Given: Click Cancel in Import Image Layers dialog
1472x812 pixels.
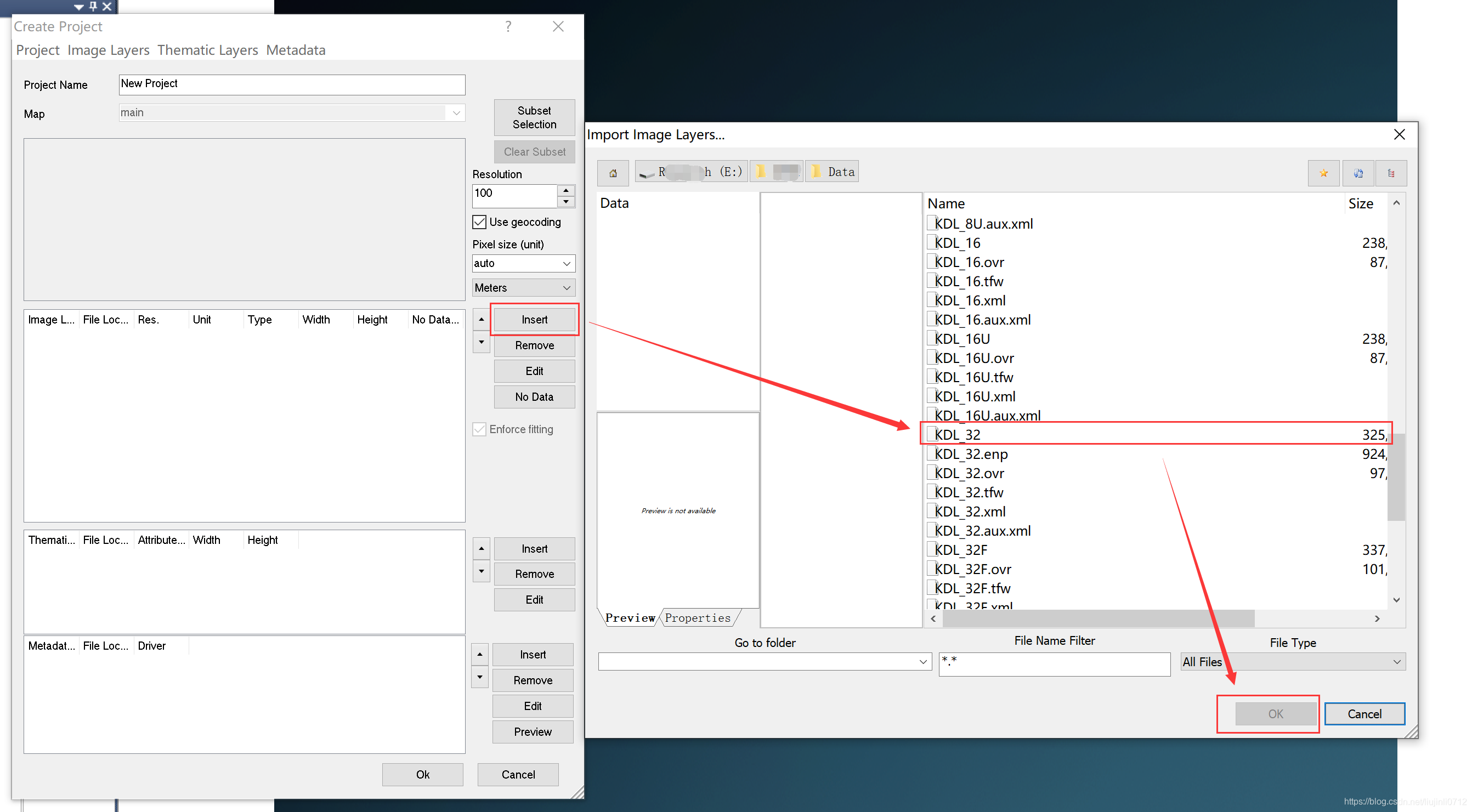Looking at the screenshot, I should coord(1364,714).
